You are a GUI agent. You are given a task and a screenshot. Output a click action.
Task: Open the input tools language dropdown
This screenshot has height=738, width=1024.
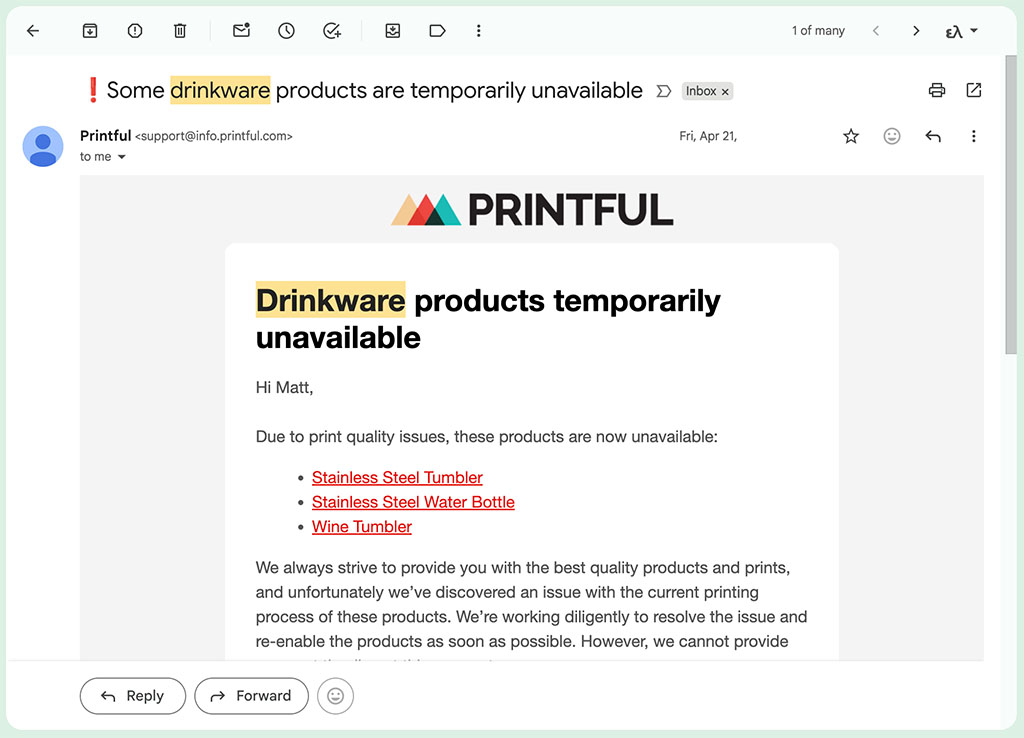pyautogui.click(x=959, y=30)
